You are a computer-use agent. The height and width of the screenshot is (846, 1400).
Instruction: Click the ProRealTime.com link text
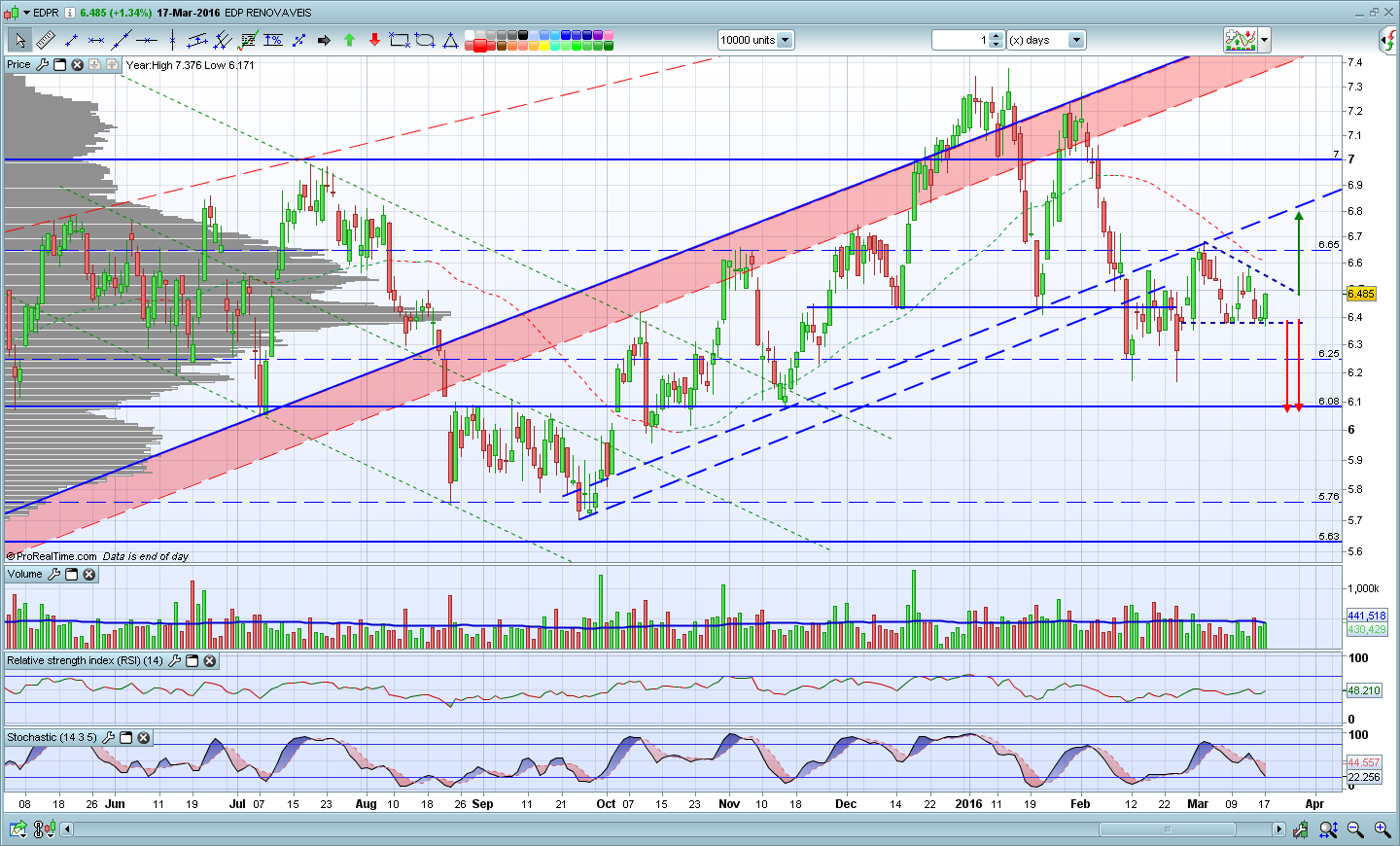click(56, 556)
